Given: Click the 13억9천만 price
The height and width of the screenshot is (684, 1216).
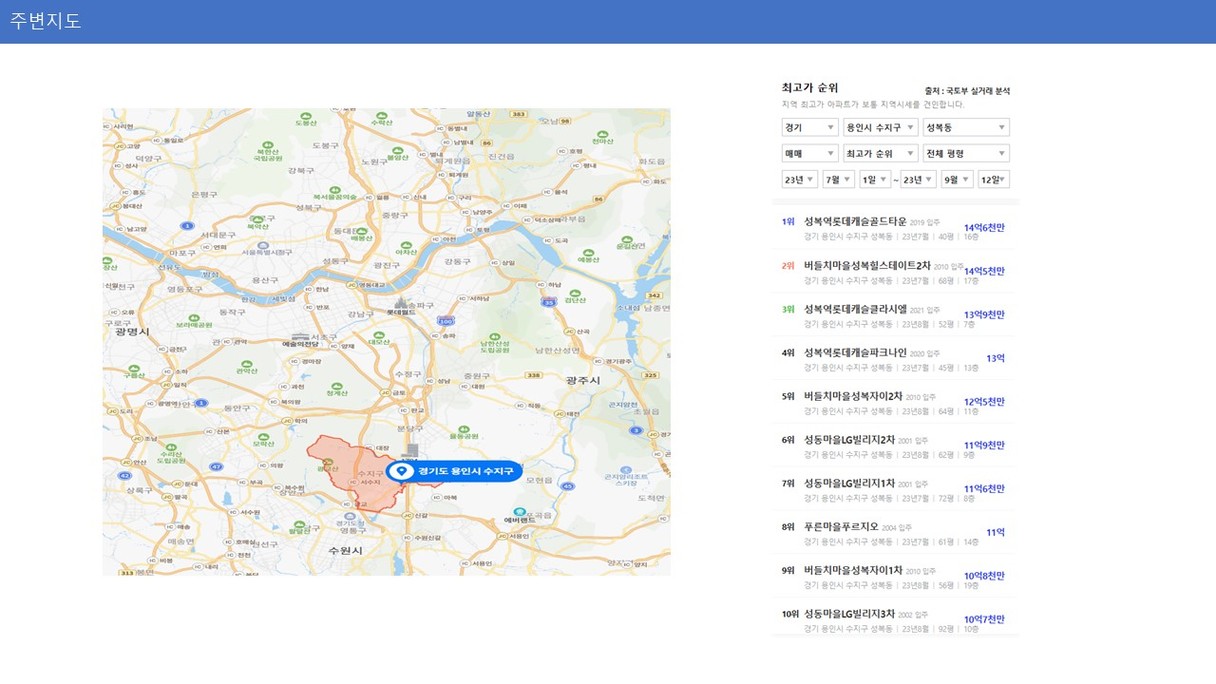Looking at the screenshot, I should [x=984, y=315].
